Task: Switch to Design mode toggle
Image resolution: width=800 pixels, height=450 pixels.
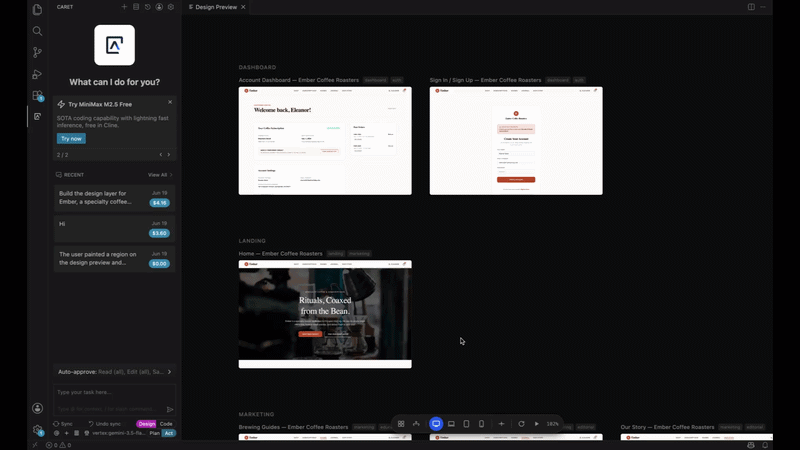Action: pyautogui.click(x=146, y=424)
